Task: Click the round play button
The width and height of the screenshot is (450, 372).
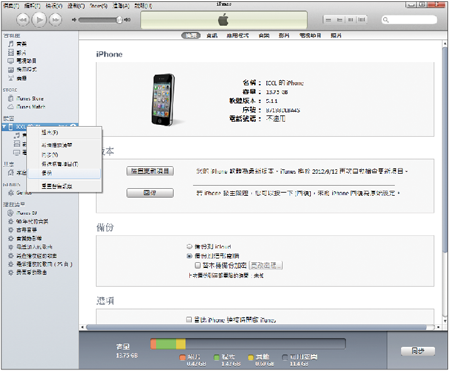Action: [39, 20]
